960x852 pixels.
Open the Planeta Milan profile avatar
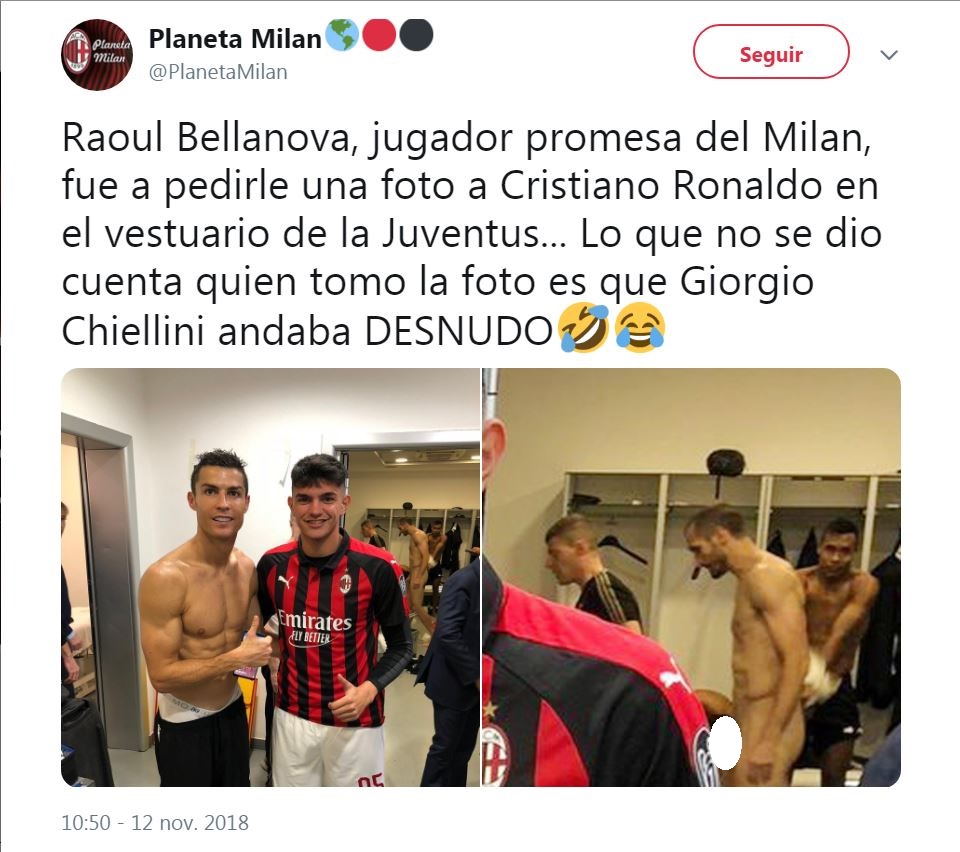[97, 55]
